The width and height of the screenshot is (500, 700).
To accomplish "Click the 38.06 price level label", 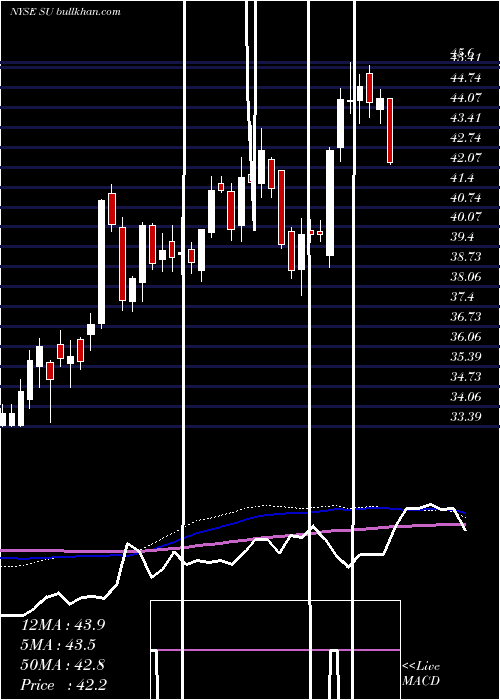I will click(x=466, y=277).
